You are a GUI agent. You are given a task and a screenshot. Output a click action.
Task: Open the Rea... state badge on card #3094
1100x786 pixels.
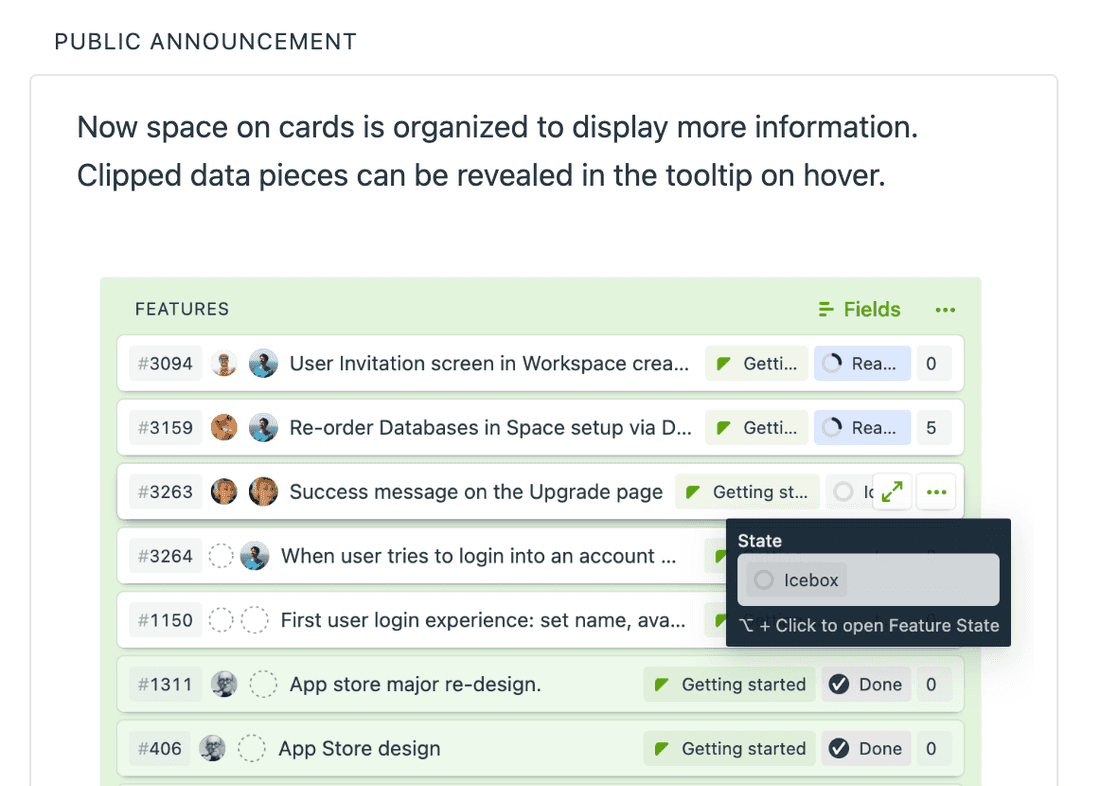coord(862,364)
